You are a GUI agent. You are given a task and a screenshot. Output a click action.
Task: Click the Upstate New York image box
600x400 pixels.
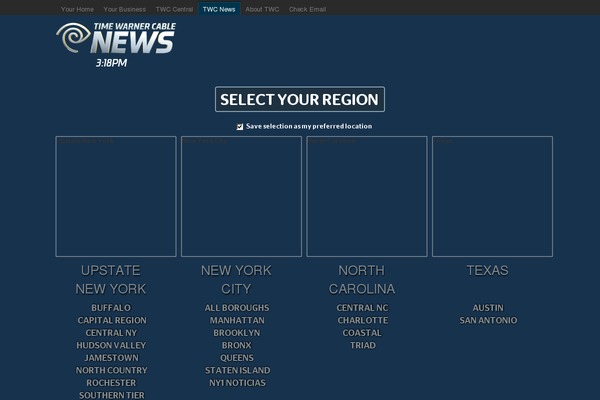[116, 196]
